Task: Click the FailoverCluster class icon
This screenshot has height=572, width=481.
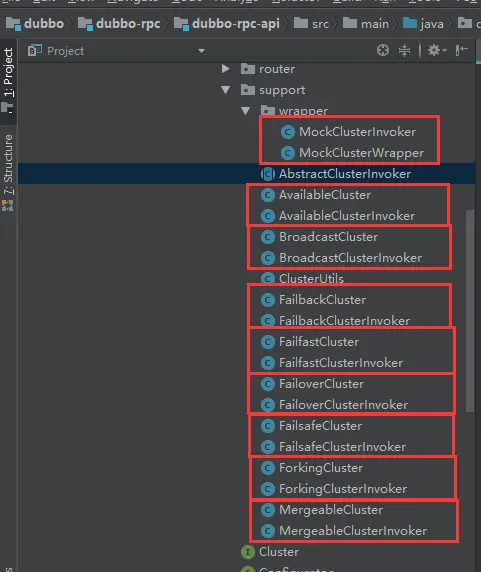Action: pyautogui.click(x=268, y=384)
